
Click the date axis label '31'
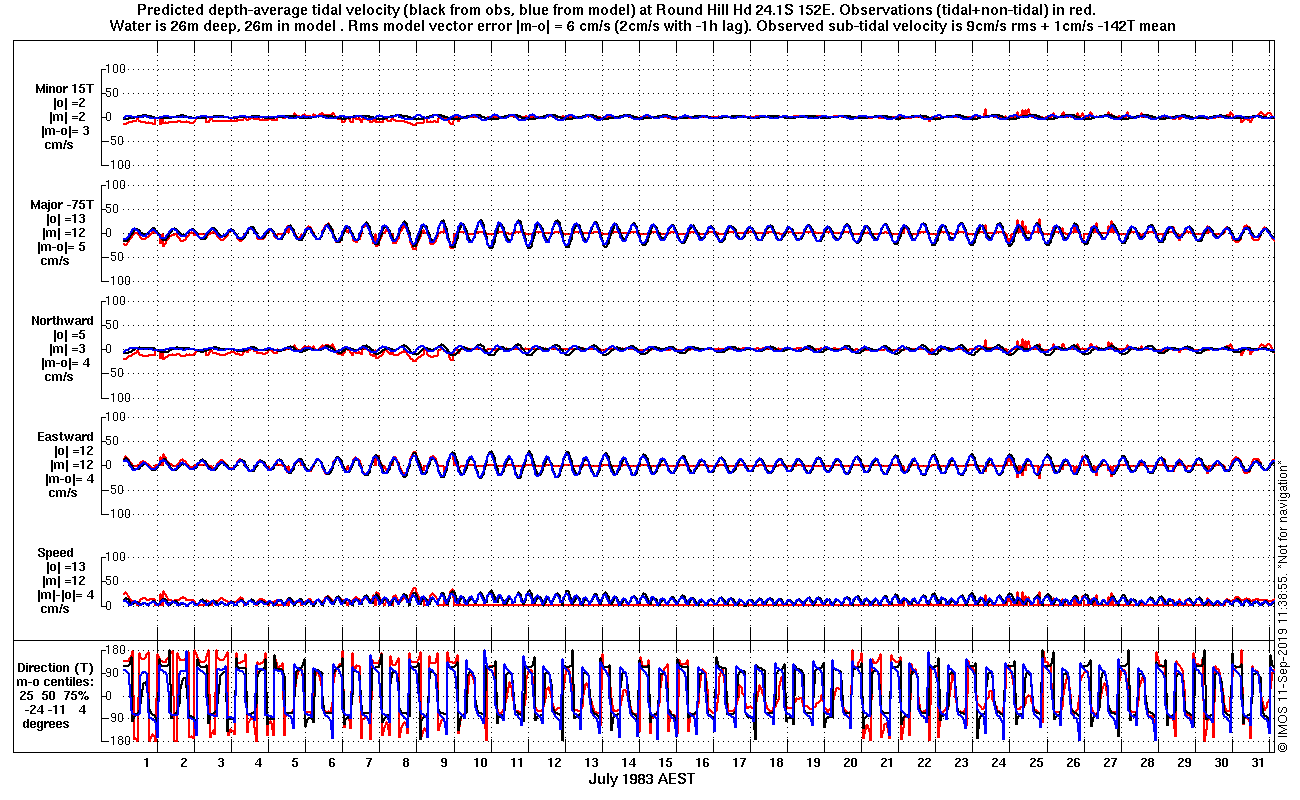click(1258, 762)
